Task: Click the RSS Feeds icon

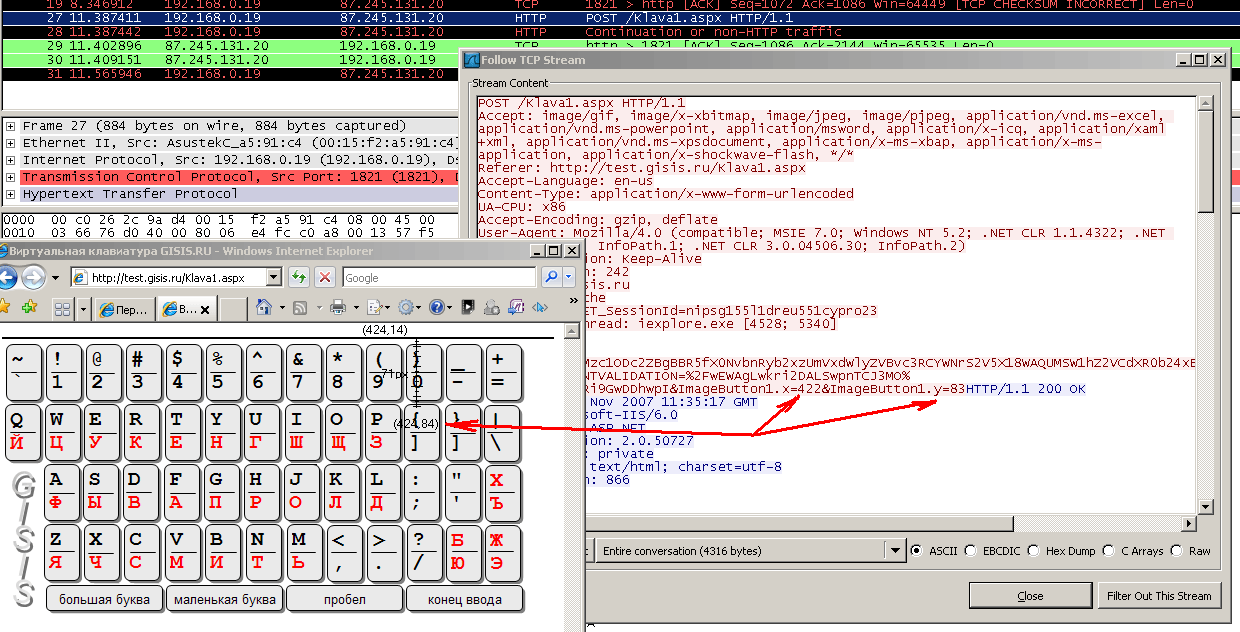Action: point(300,307)
